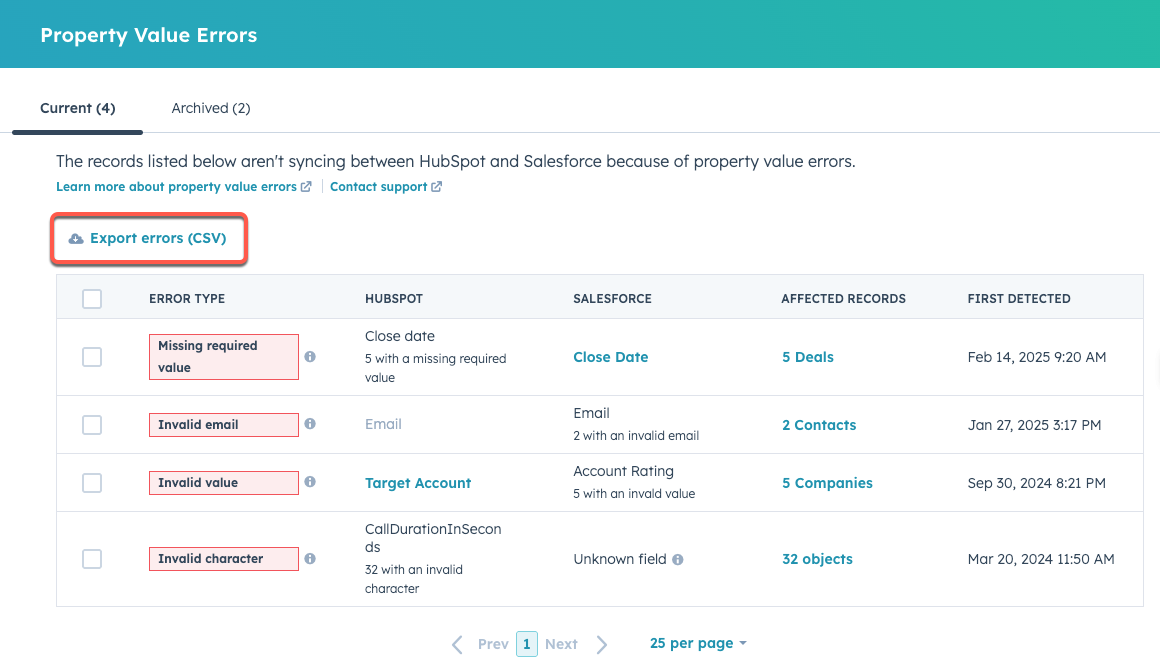Switch to the Archived tab

[211, 107]
